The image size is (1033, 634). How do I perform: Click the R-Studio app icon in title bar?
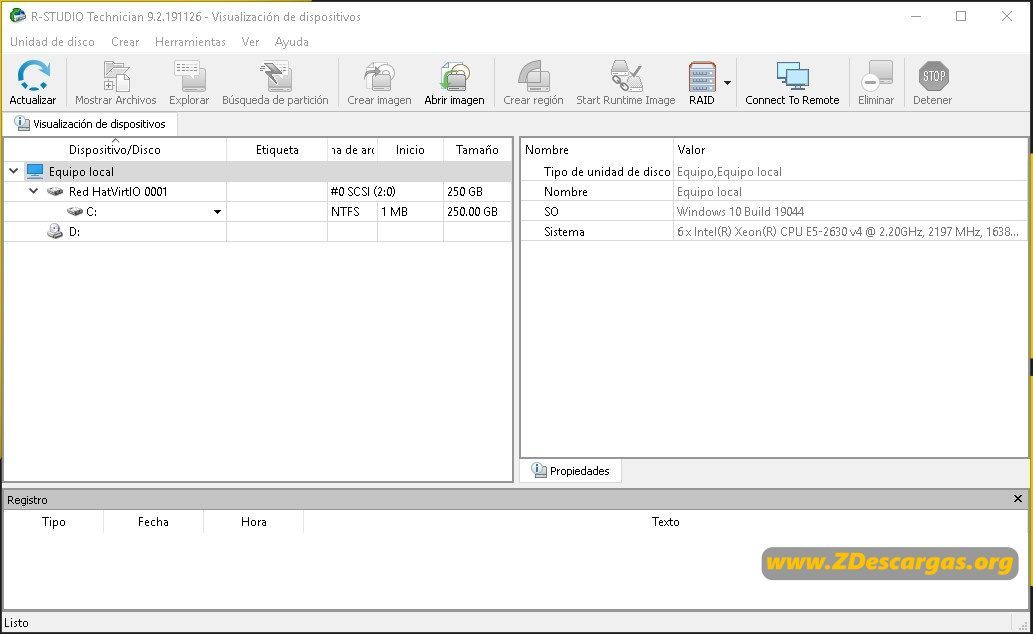pos(18,16)
